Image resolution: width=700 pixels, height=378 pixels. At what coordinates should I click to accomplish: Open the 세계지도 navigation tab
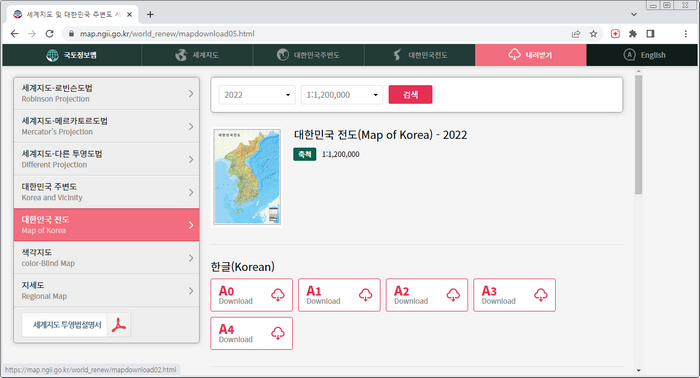(197, 55)
